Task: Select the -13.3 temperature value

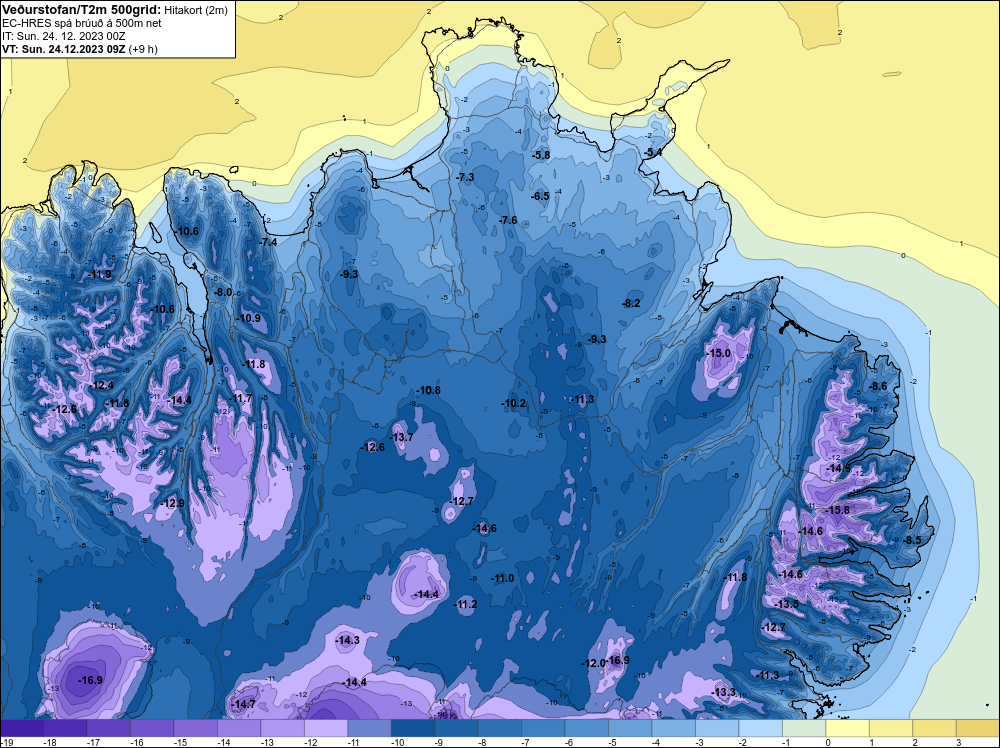Action: click(724, 693)
